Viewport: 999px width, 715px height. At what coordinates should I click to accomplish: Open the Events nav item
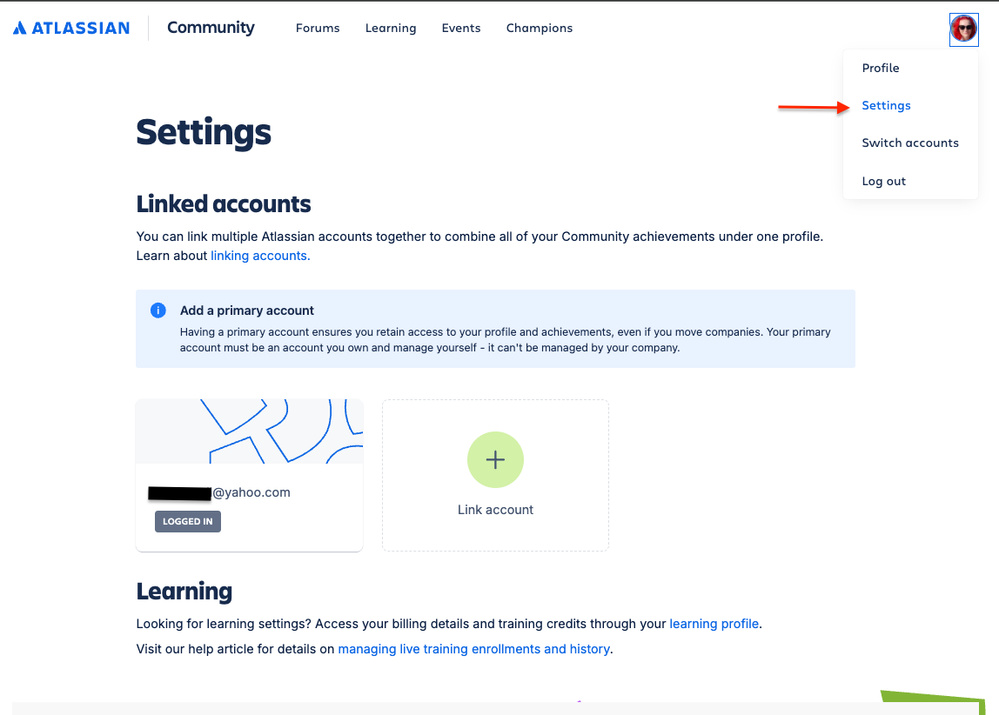tap(461, 28)
